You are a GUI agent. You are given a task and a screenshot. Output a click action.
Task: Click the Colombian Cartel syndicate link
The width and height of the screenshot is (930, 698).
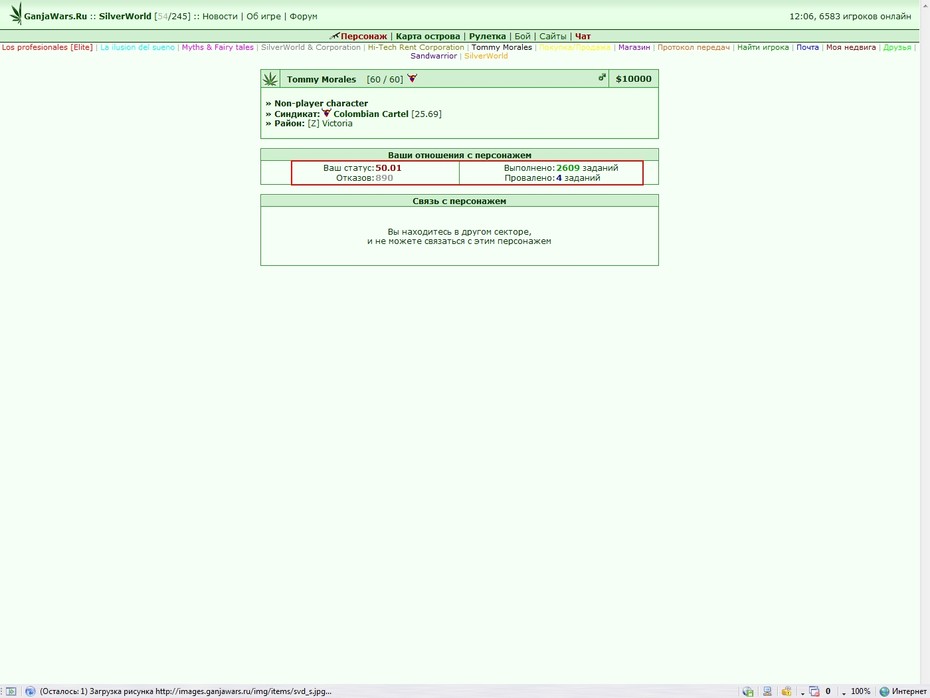[371, 114]
